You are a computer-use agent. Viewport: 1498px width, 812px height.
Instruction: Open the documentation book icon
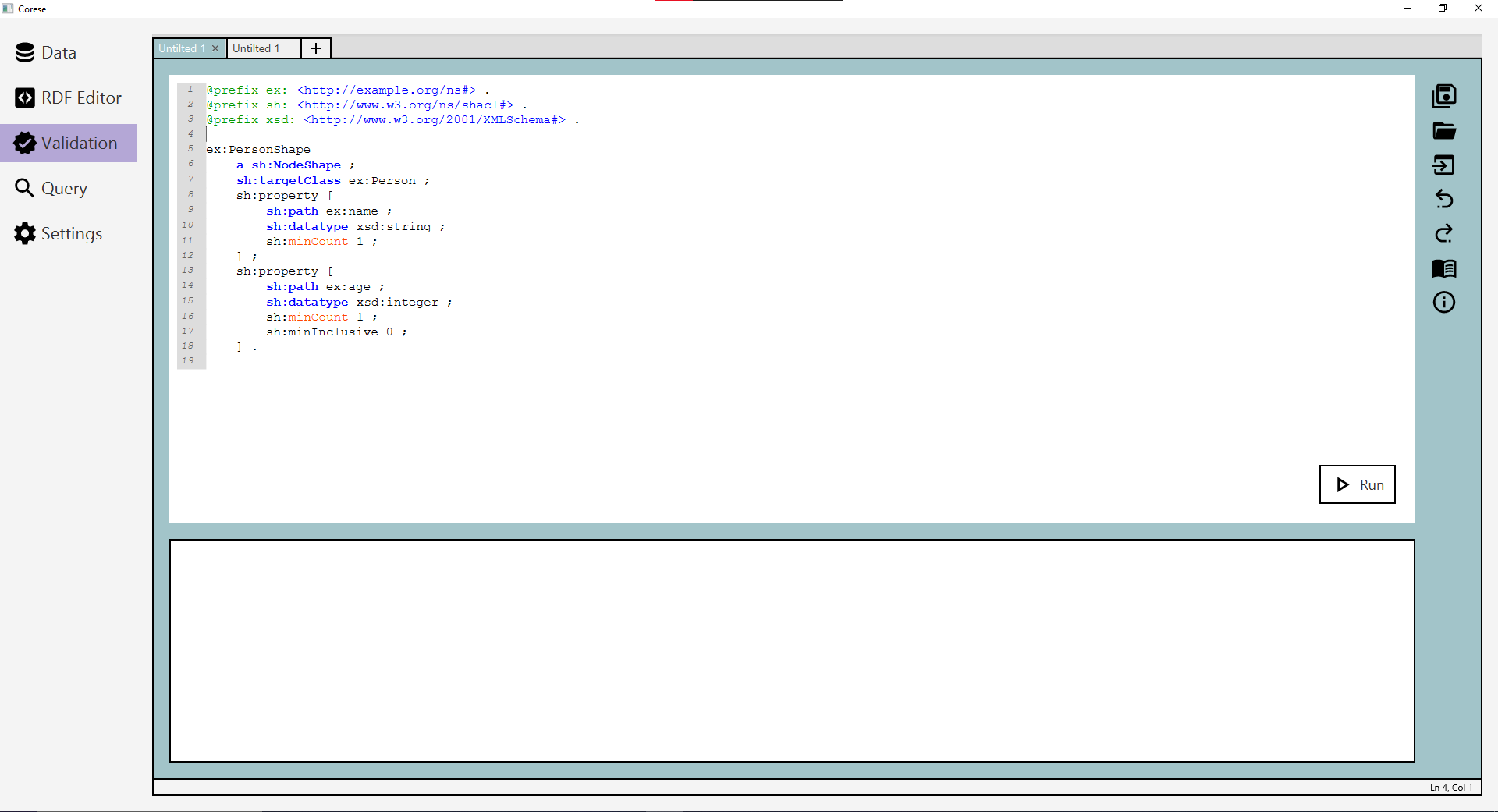pos(1443,268)
